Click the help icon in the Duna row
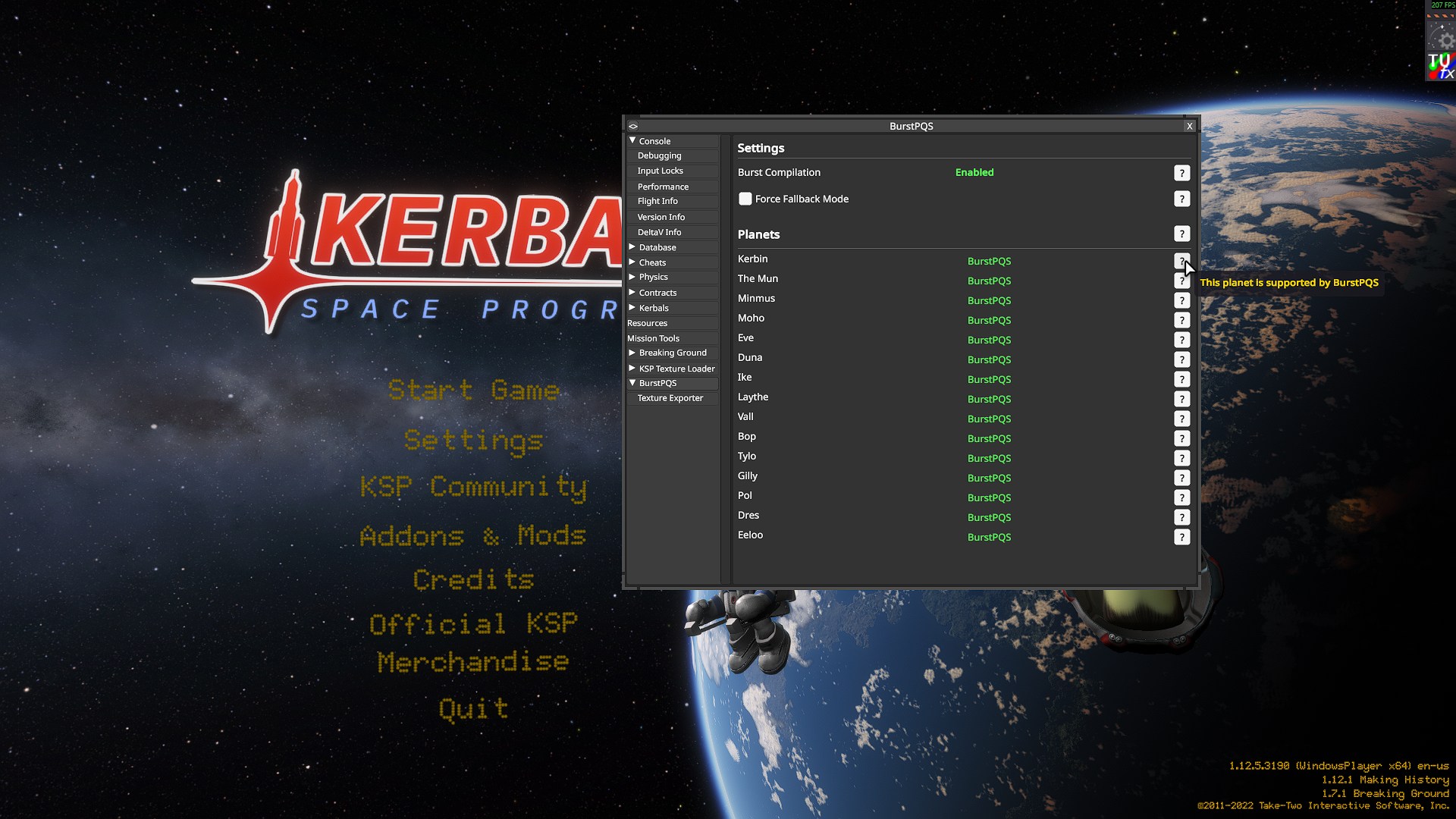 (x=1181, y=359)
